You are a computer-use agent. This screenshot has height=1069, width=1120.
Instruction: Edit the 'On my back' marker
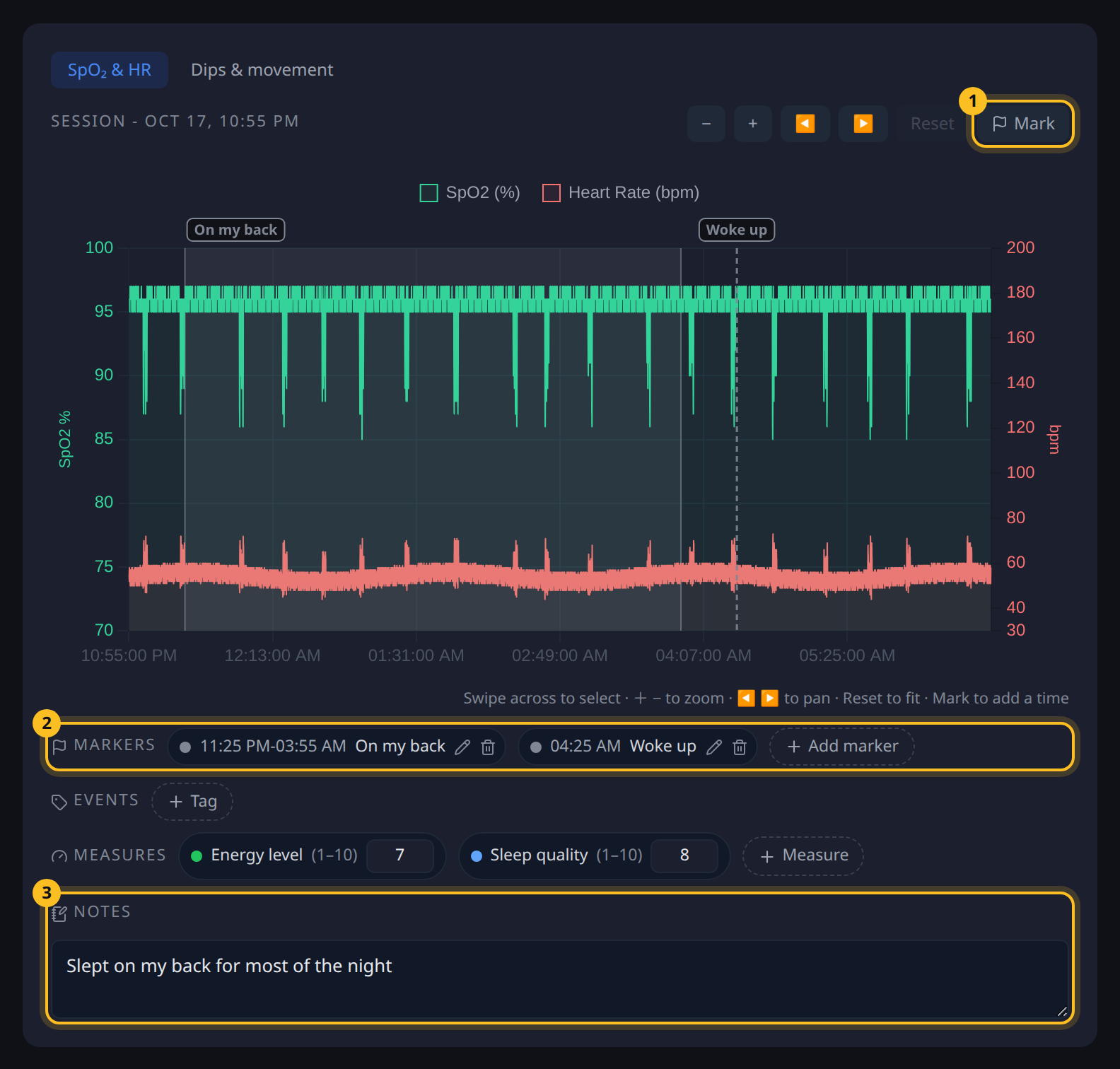pyautogui.click(x=462, y=747)
